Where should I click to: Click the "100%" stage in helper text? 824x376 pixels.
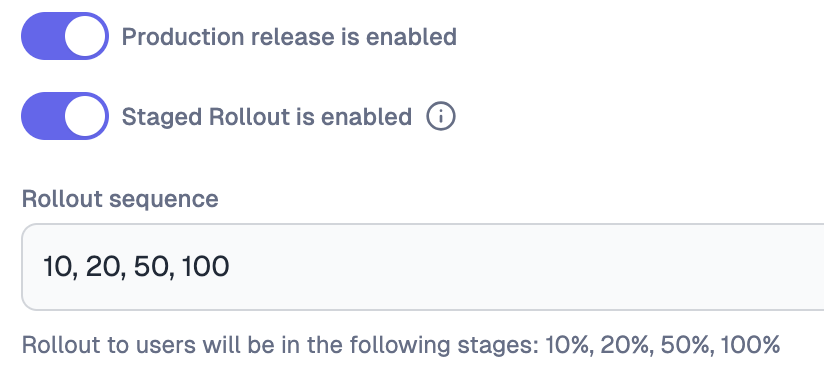[x=750, y=345]
